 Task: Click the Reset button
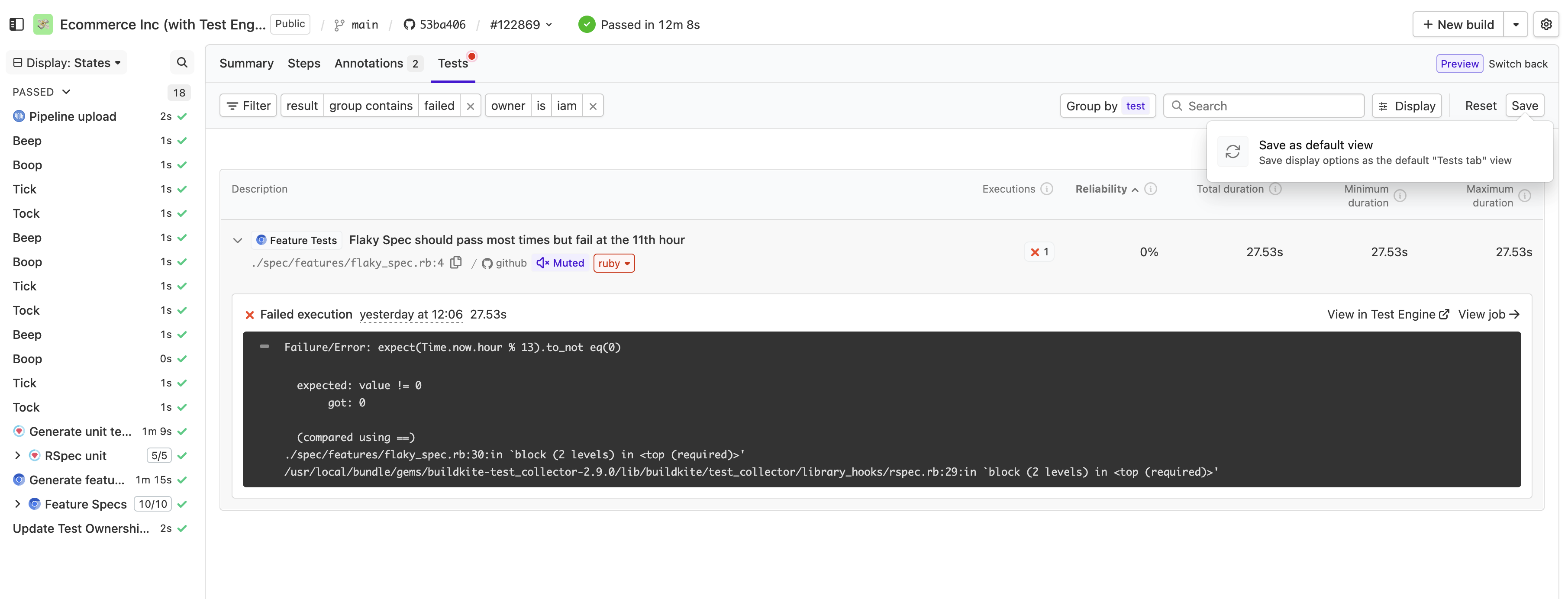pos(1481,105)
